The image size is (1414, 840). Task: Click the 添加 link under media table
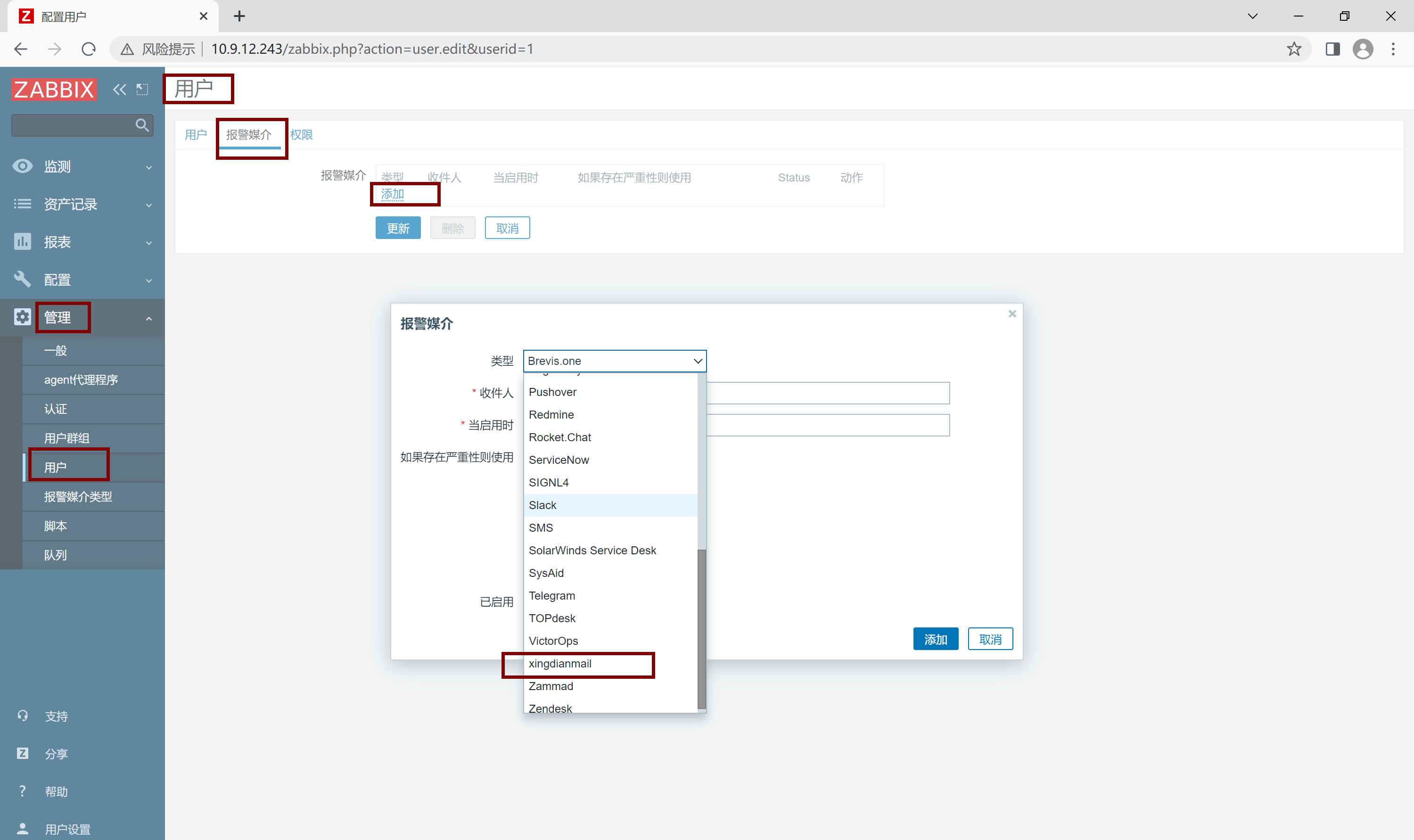coord(392,194)
